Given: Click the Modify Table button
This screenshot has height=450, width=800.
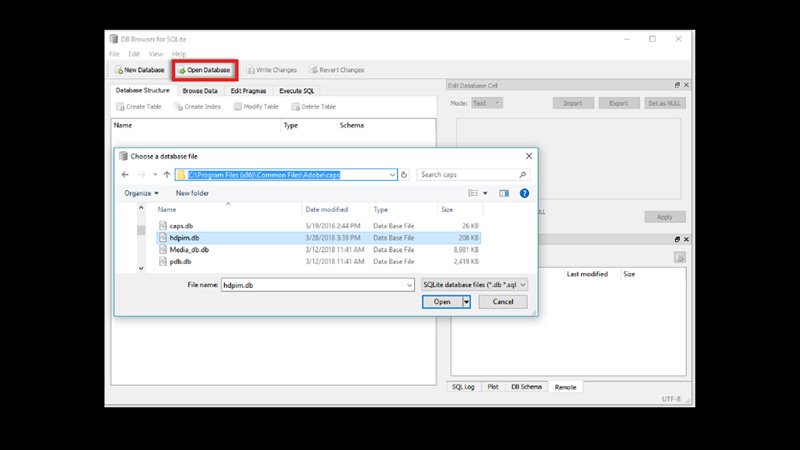Looking at the screenshot, I should 256,107.
